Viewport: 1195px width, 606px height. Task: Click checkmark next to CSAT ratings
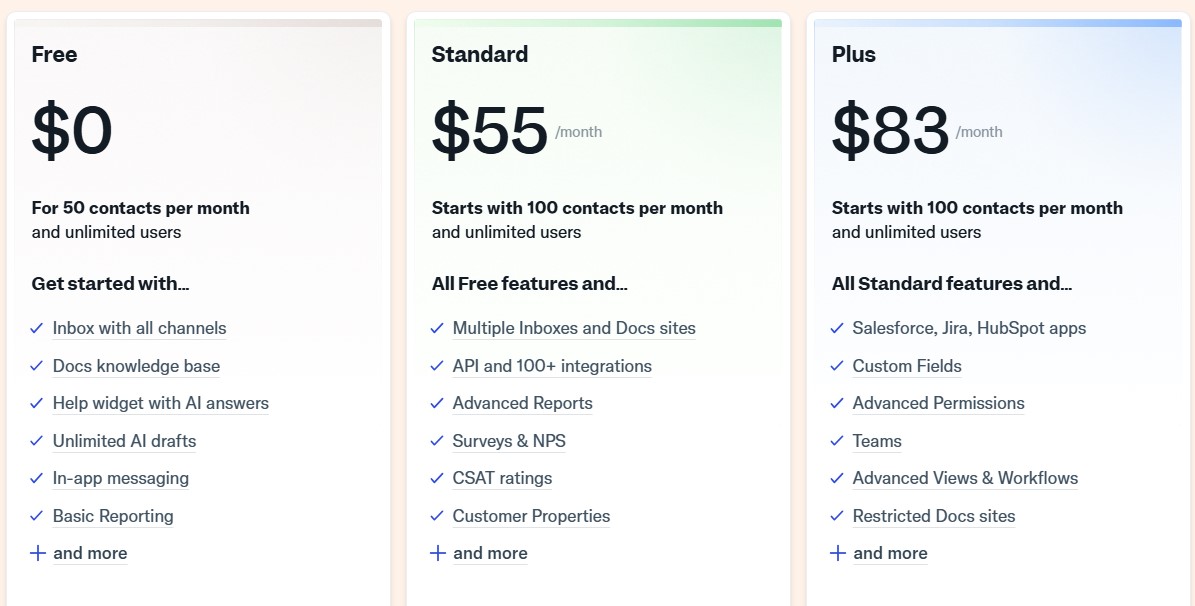tap(437, 479)
